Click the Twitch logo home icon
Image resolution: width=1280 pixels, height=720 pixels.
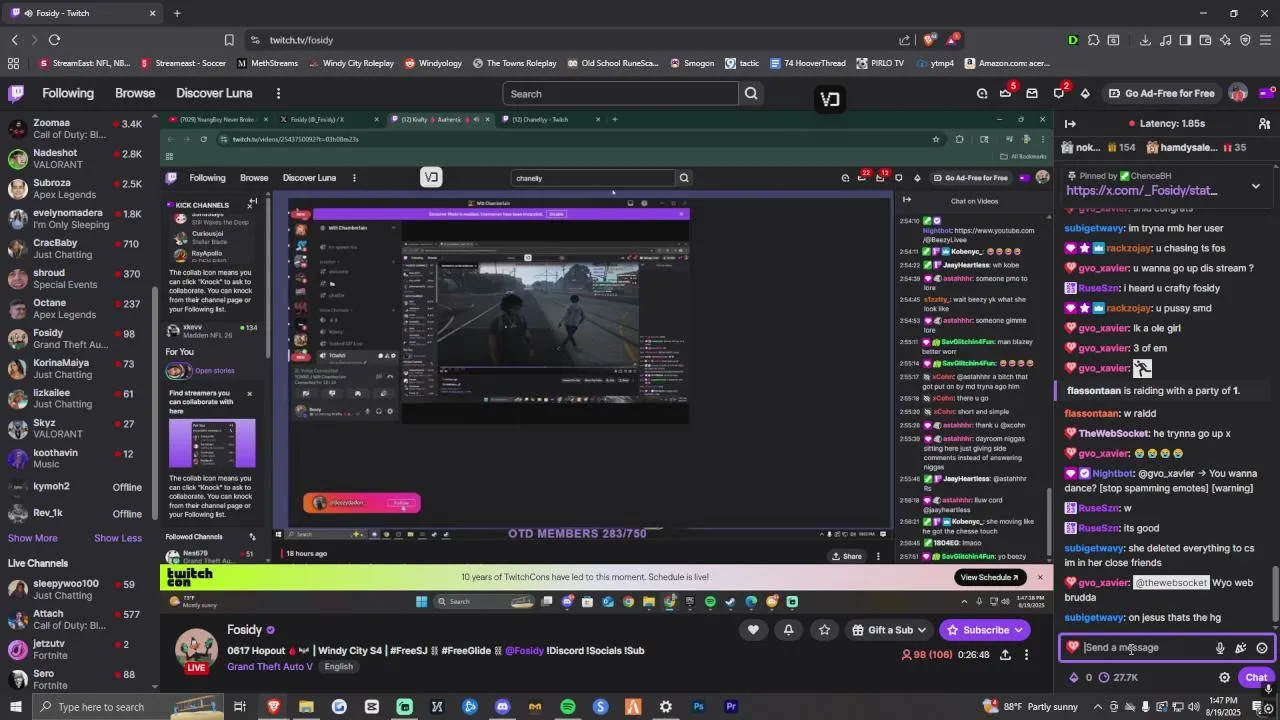coord(16,93)
